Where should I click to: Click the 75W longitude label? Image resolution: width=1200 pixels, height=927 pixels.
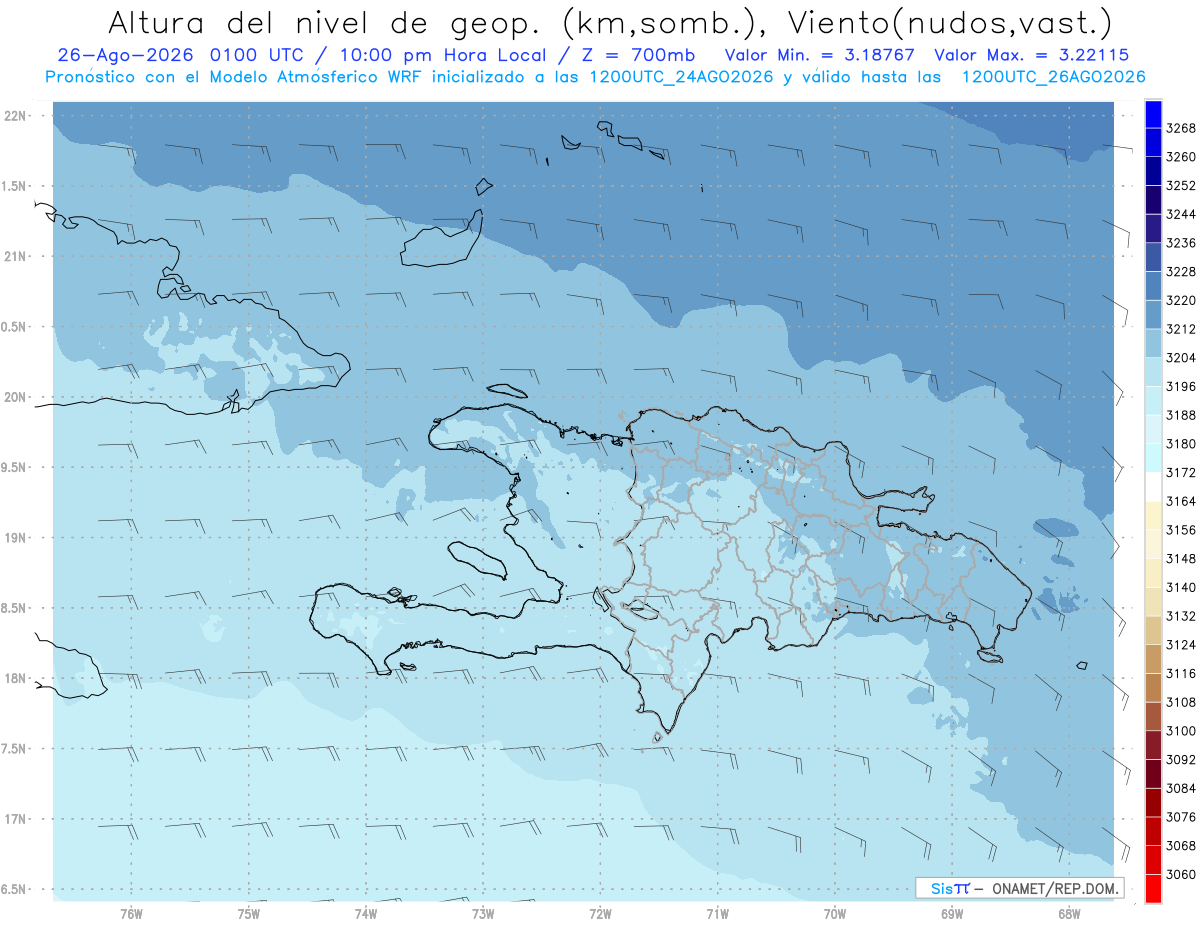tap(249, 913)
